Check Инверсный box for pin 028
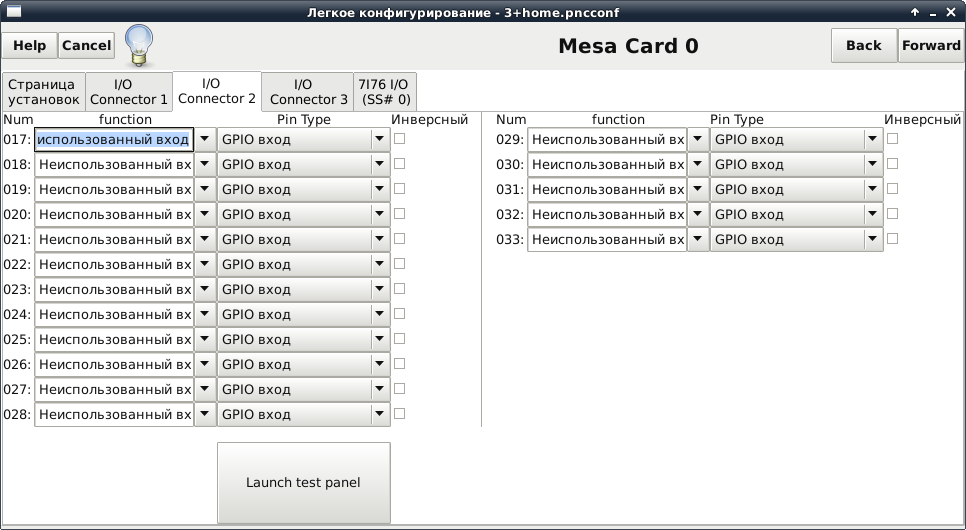The height and width of the screenshot is (530, 966). (x=399, y=414)
